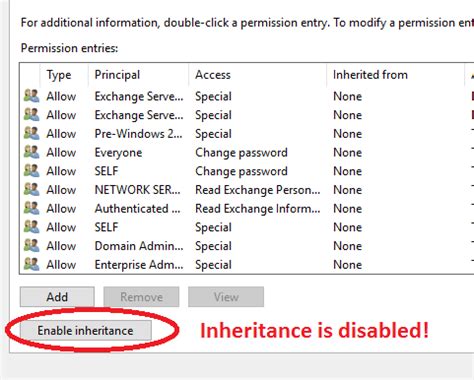Viewport: 474px width, 380px height.
Task: Select second Exchange Servers Special entry
Action: click(x=247, y=115)
